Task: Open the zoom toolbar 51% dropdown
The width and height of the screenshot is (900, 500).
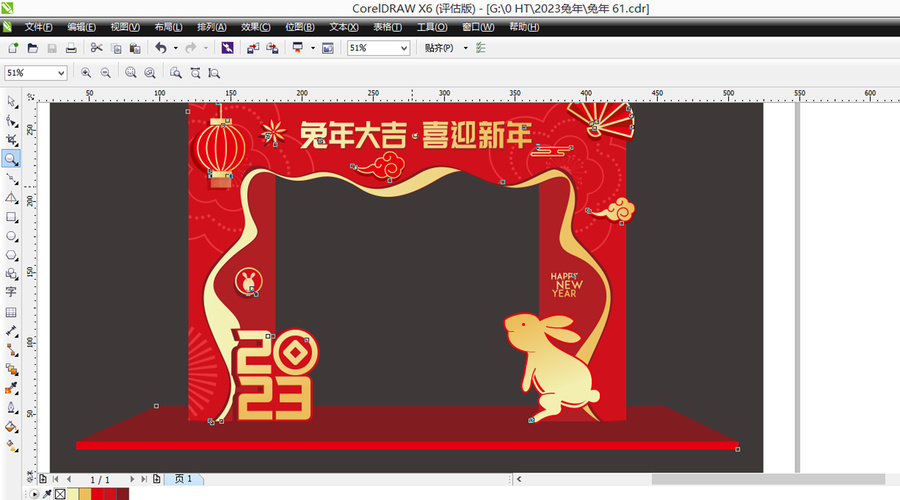Action: 61,73
